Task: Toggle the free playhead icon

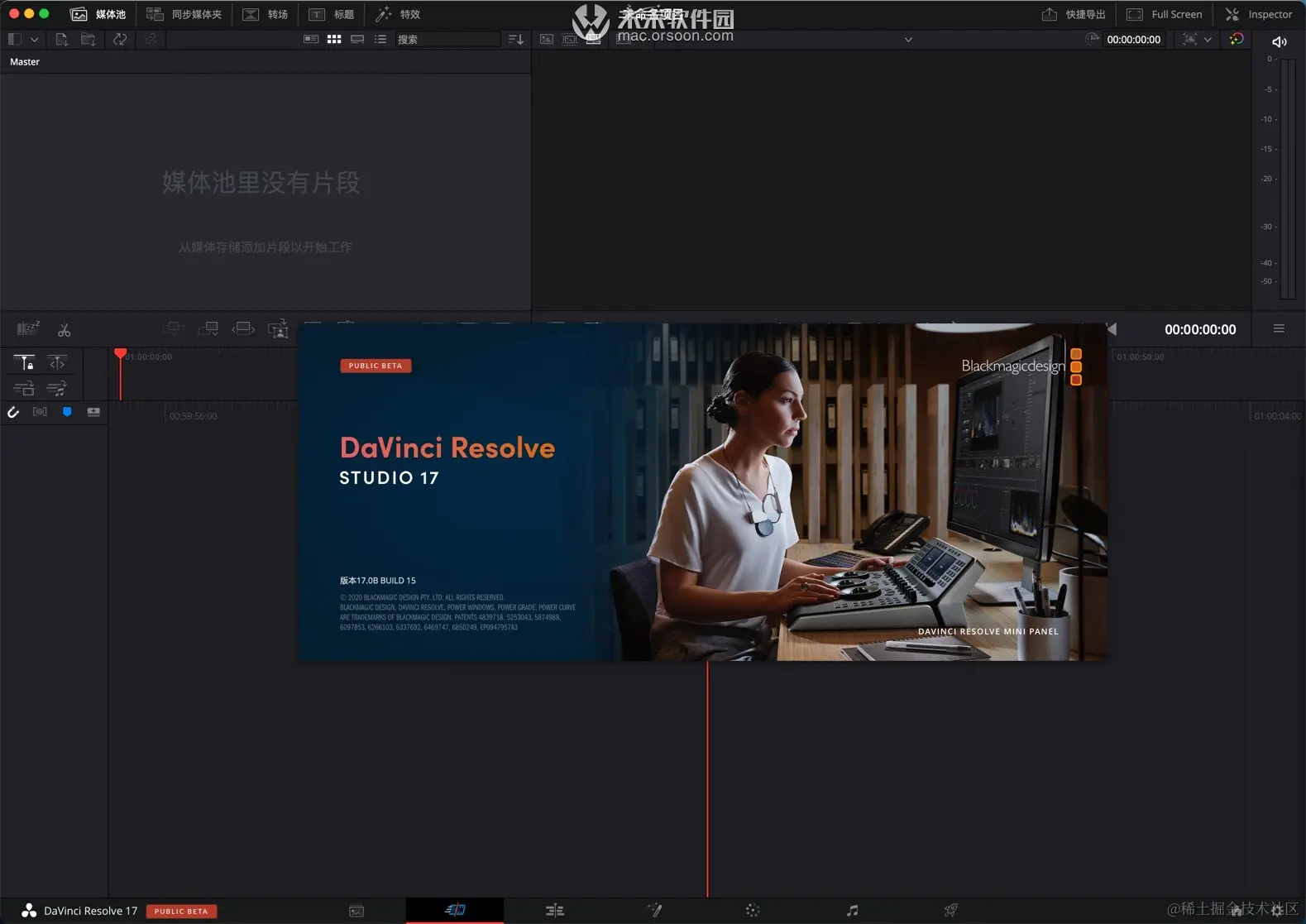Action: point(57,362)
